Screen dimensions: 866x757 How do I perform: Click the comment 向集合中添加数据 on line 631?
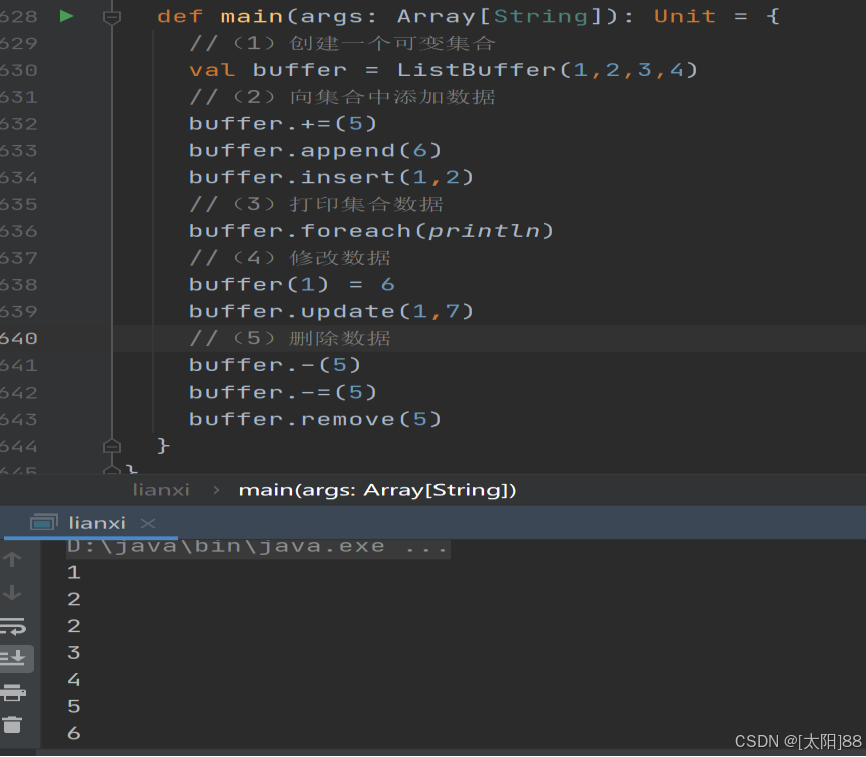click(392, 97)
